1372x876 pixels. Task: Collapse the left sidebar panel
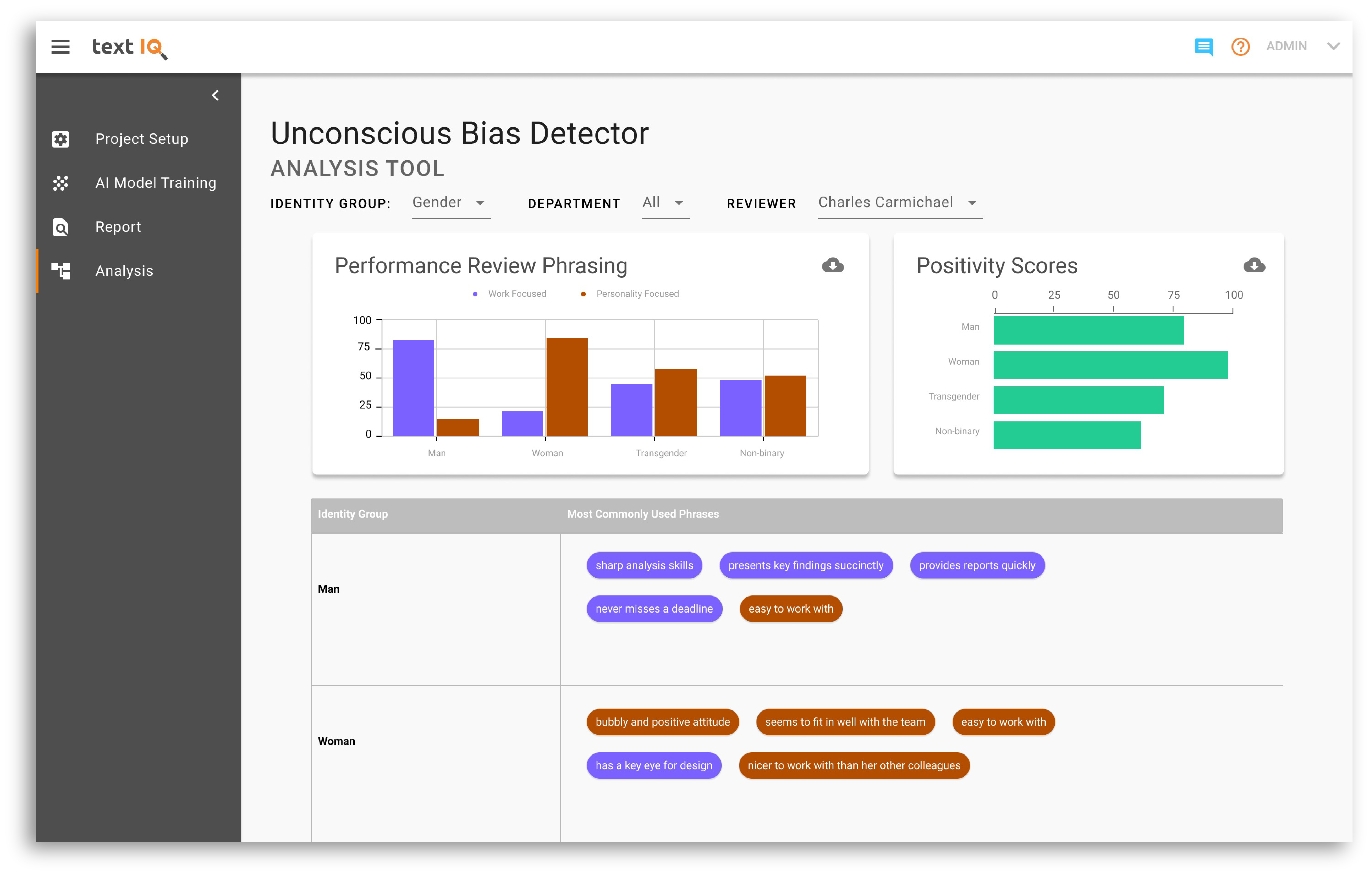pos(215,95)
